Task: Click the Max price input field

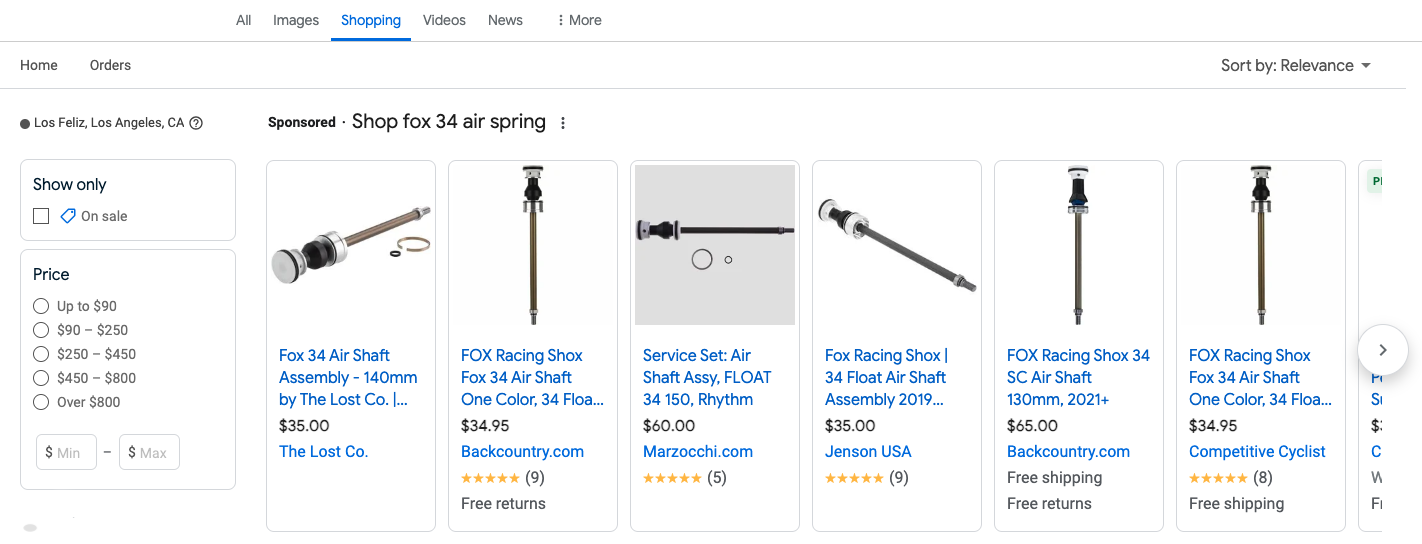Action: coord(150,452)
